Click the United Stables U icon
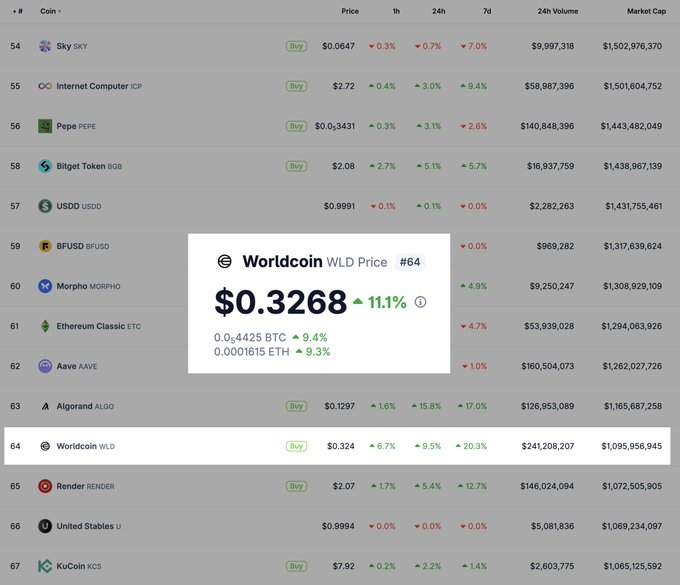The height and width of the screenshot is (585, 680). 45,526
